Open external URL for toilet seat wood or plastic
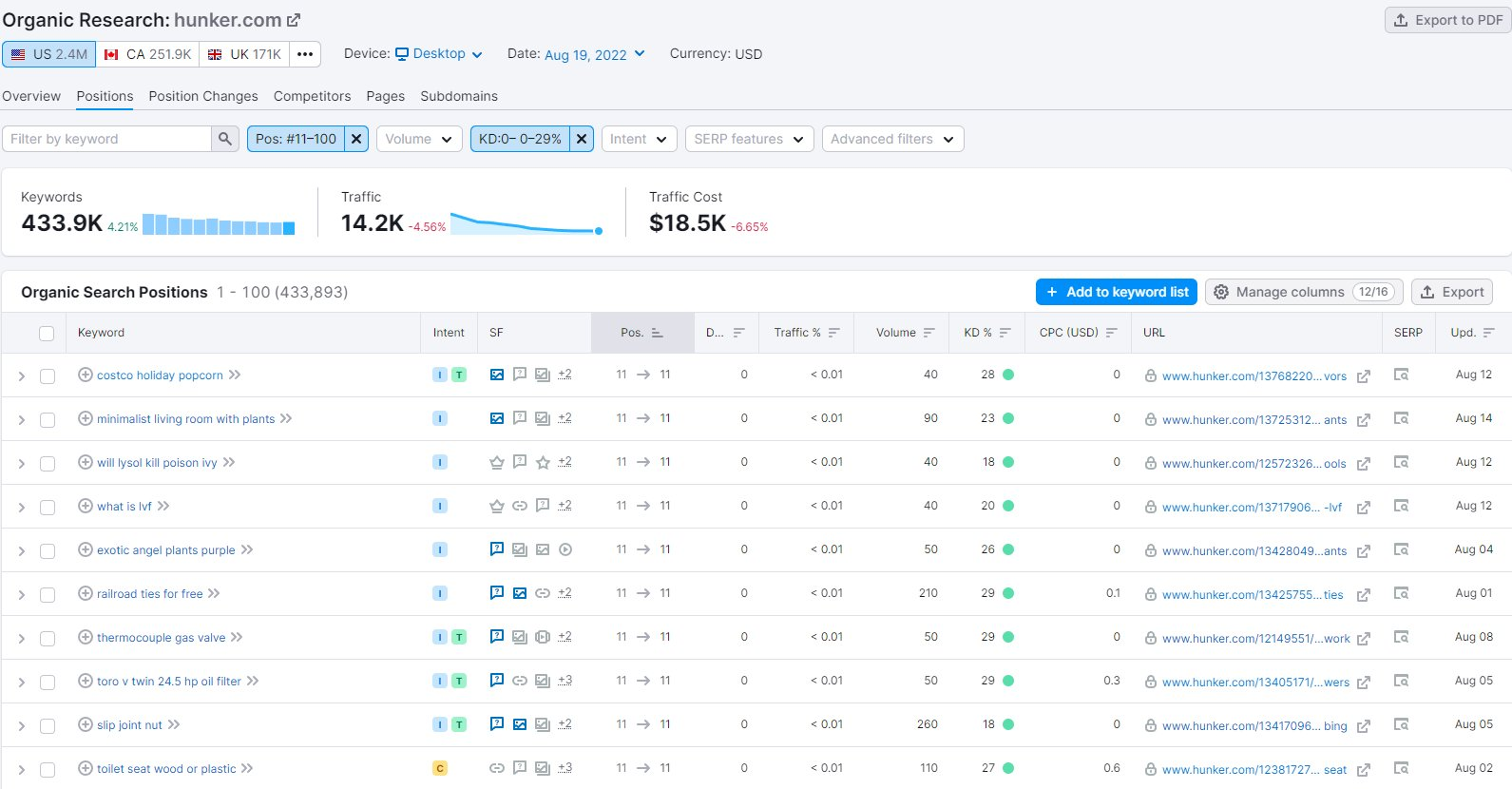1512x789 pixels. click(1364, 770)
